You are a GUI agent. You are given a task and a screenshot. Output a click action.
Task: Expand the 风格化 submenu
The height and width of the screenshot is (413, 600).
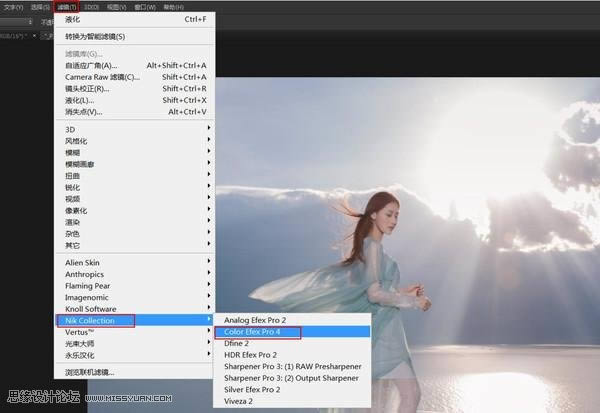pyautogui.click(x=76, y=140)
